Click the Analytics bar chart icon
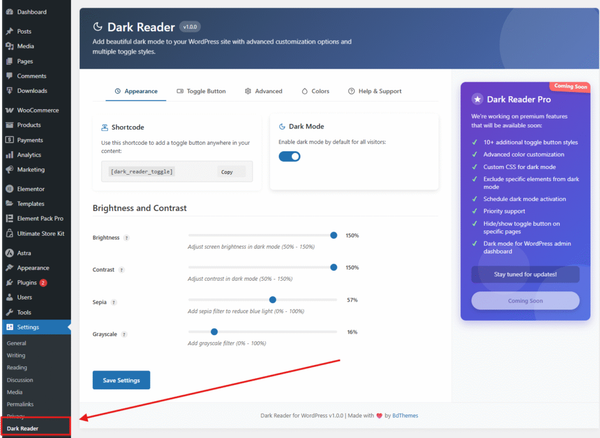The height and width of the screenshot is (438, 600). [10, 155]
